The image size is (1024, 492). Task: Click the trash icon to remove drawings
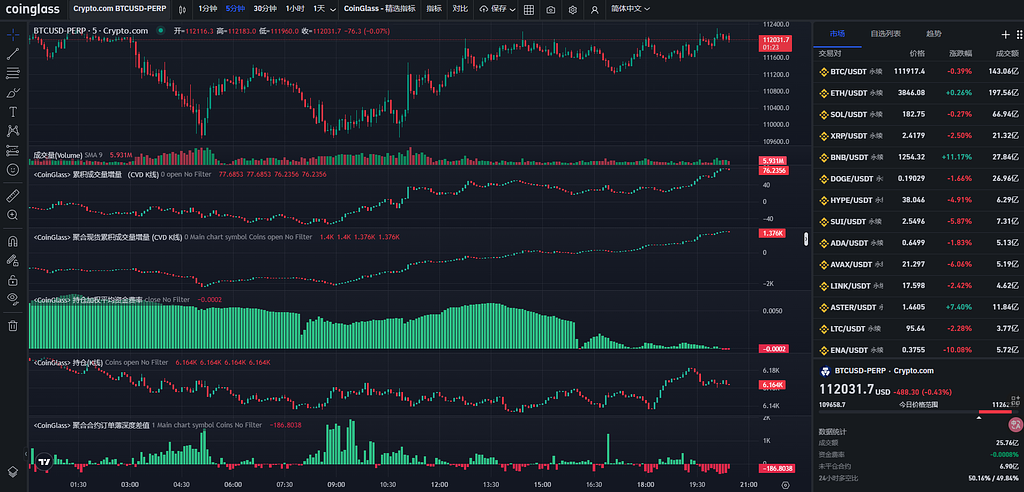13,325
